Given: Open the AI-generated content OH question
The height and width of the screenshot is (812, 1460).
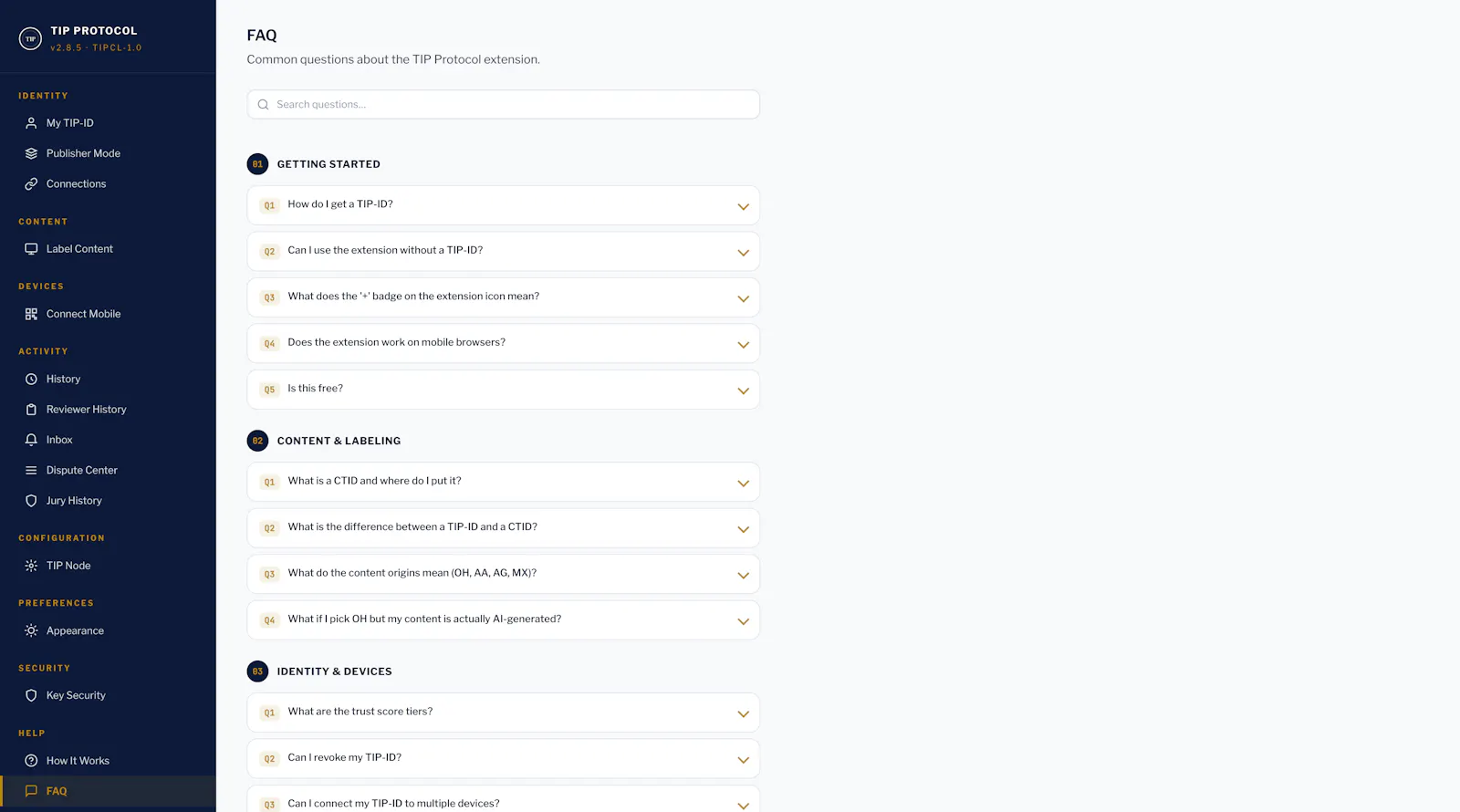Looking at the screenshot, I should (x=503, y=620).
